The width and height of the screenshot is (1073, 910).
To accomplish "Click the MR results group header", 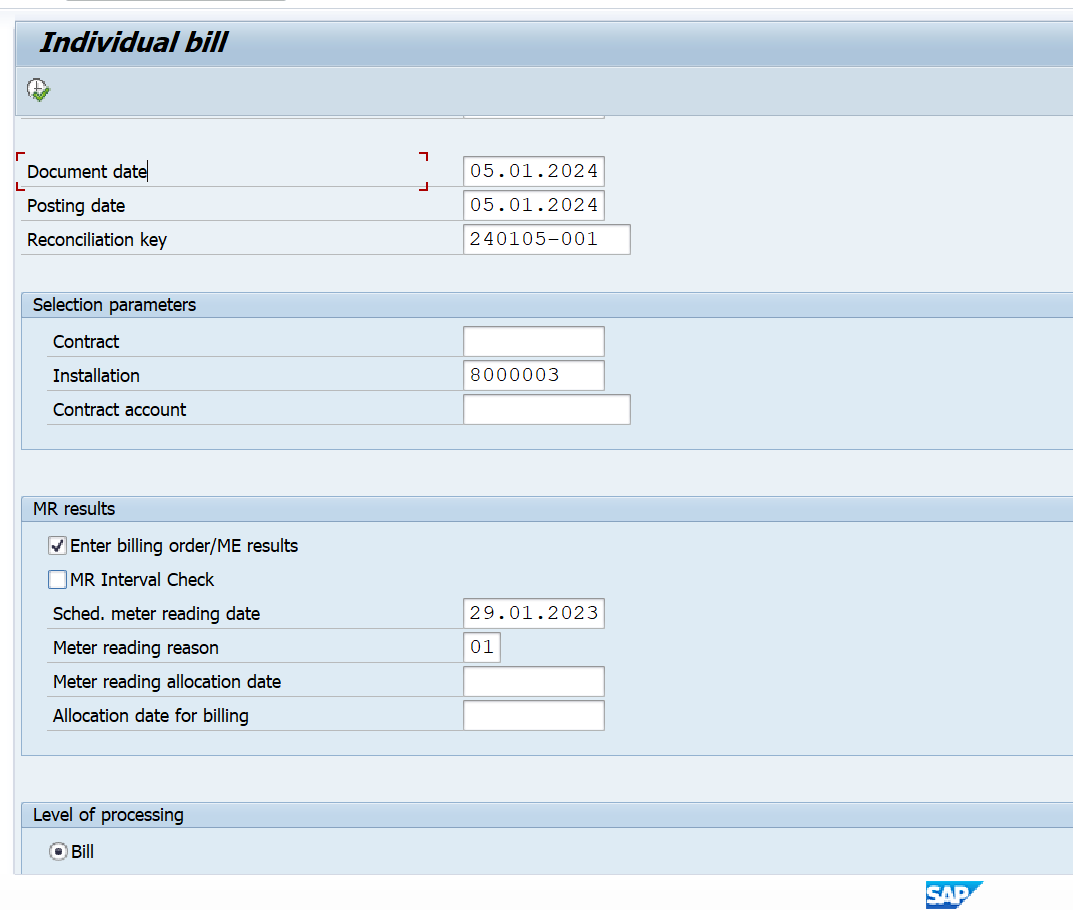I will click(x=74, y=509).
